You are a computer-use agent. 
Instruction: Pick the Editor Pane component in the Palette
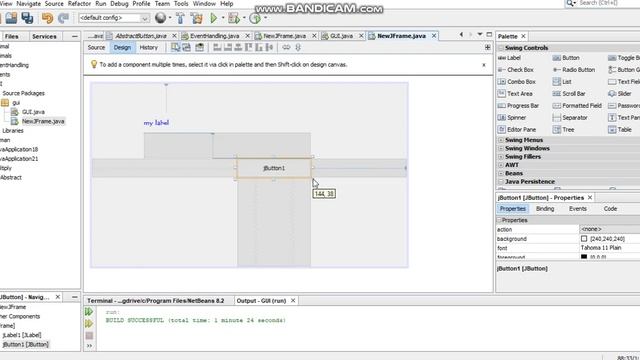tap(517, 129)
